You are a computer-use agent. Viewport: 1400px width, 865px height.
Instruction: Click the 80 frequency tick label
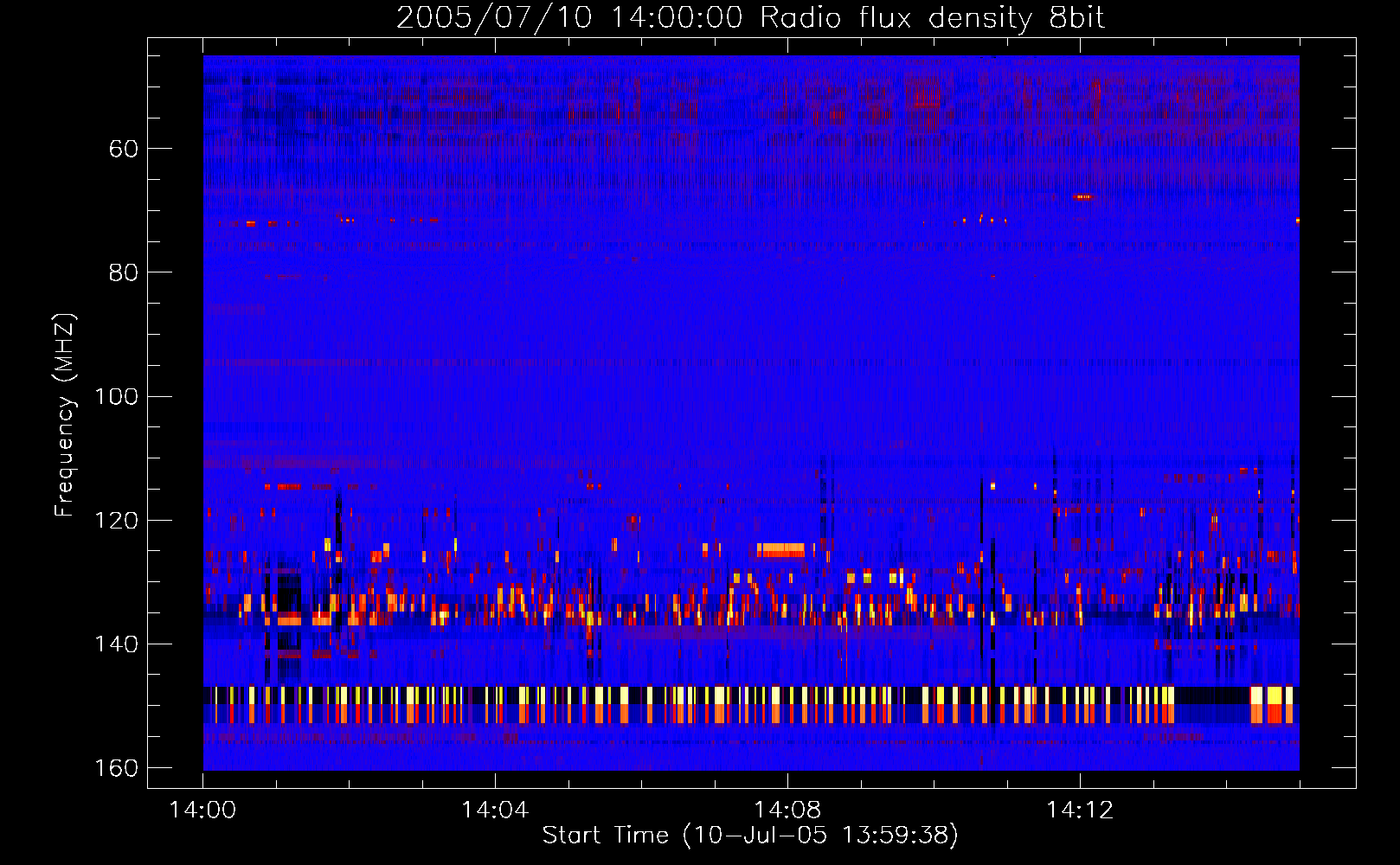click(124, 272)
